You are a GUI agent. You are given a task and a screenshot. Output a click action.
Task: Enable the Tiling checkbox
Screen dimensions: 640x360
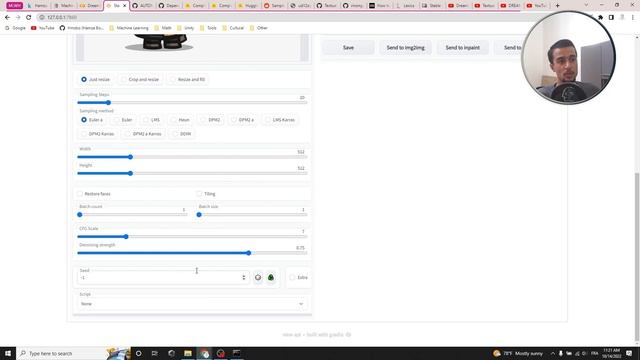tap(199, 193)
